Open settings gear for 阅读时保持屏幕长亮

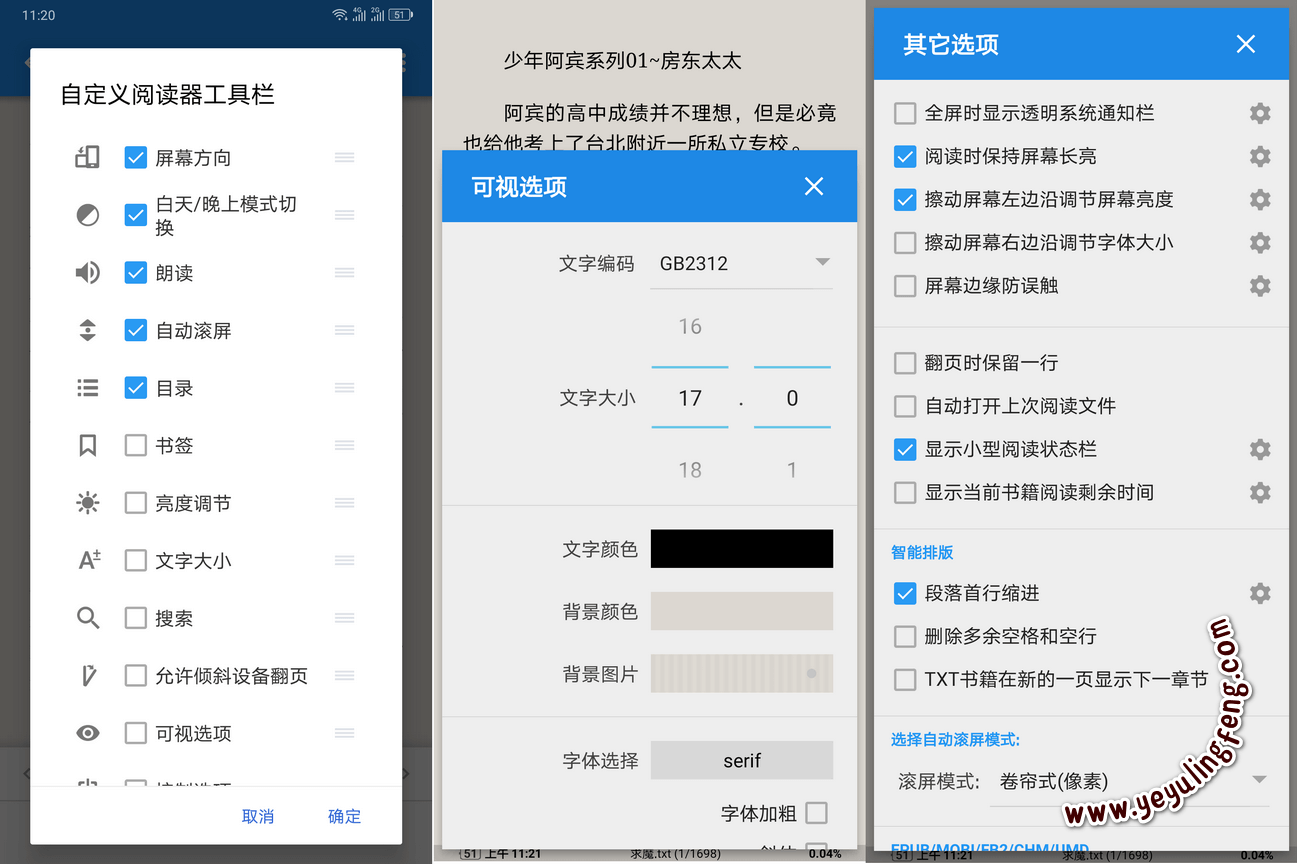[1260, 156]
